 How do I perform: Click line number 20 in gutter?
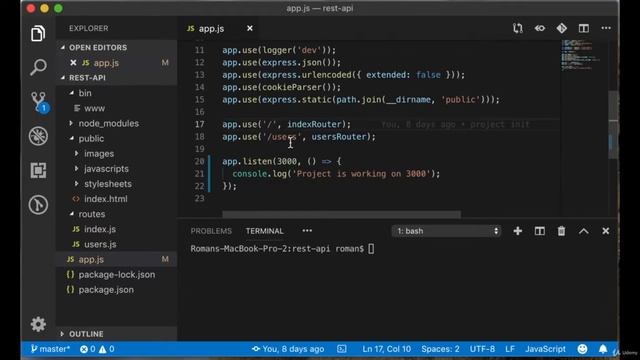click(x=199, y=161)
